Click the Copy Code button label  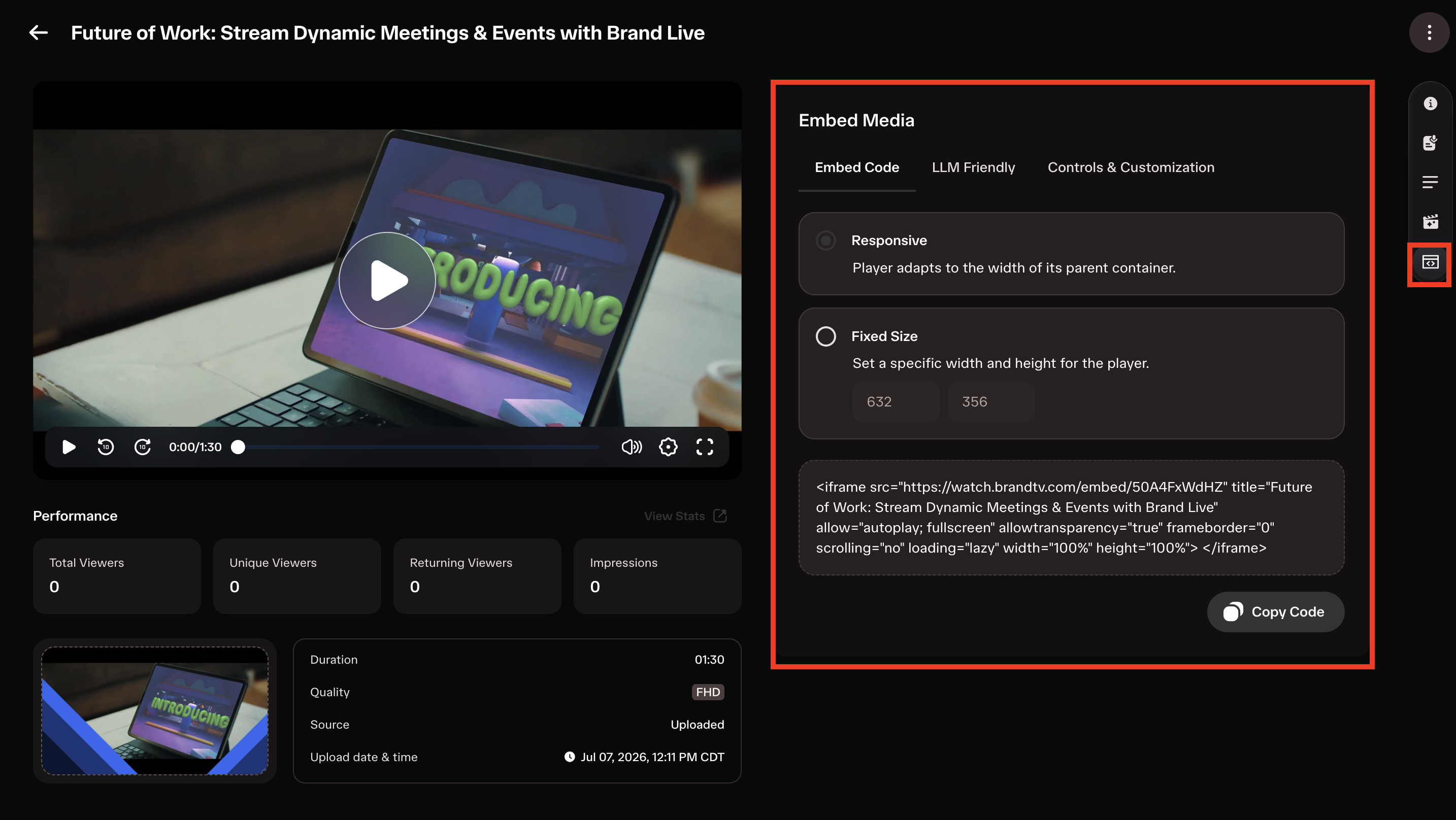1287,611
